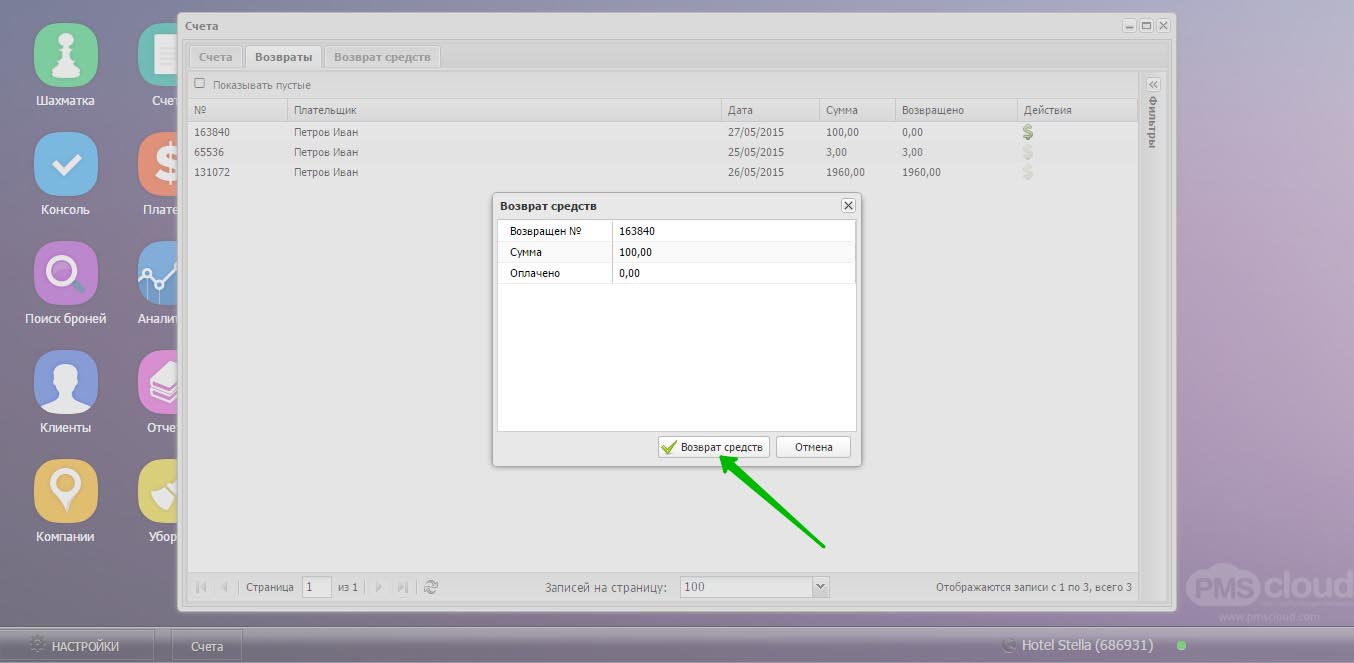Open the Консоль checkmark icon
Image resolution: width=1354 pixels, height=663 pixels.
pos(66,164)
